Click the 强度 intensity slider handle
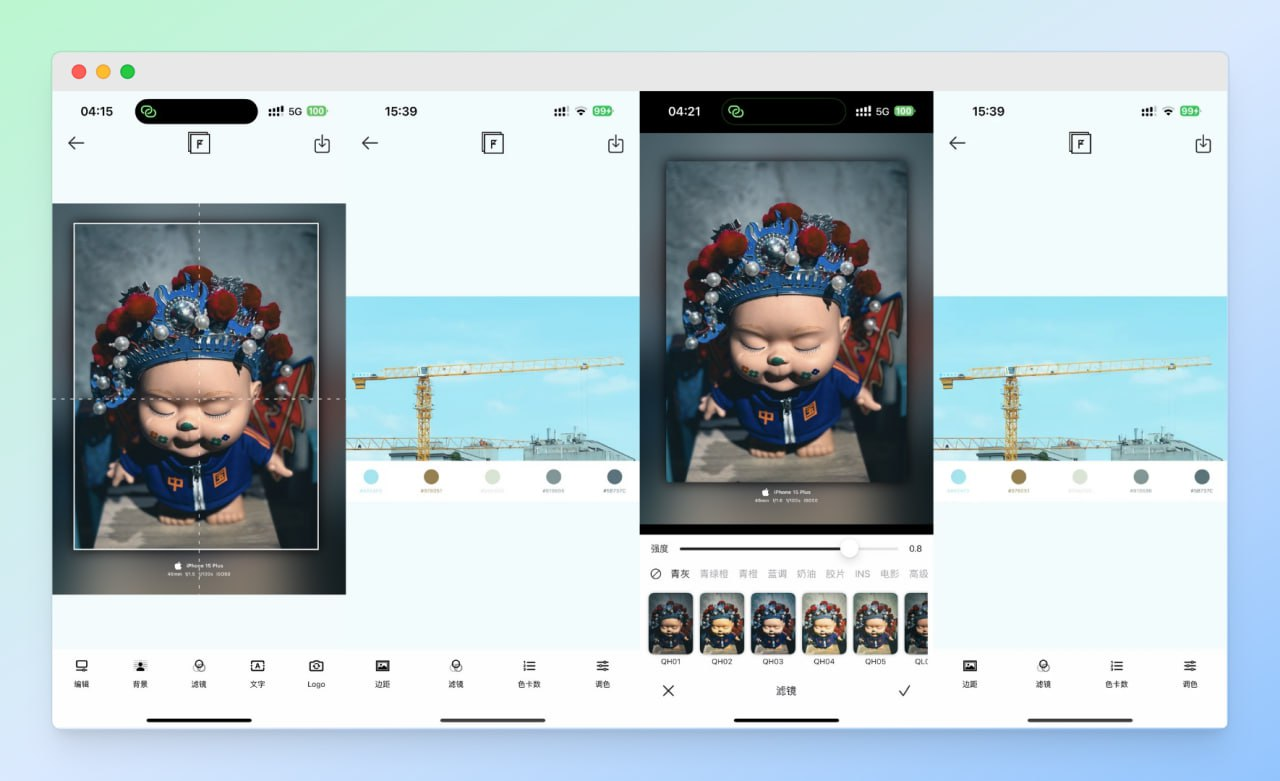The width and height of the screenshot is (1280, 781). (x=849, y=548)
